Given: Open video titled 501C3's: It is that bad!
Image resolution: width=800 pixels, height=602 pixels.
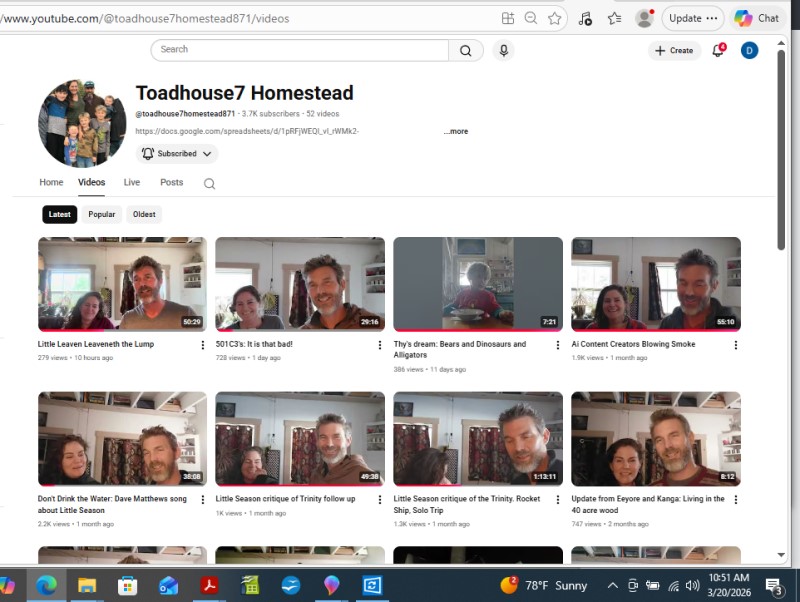Looking at the screenshot, I should 254,344.
